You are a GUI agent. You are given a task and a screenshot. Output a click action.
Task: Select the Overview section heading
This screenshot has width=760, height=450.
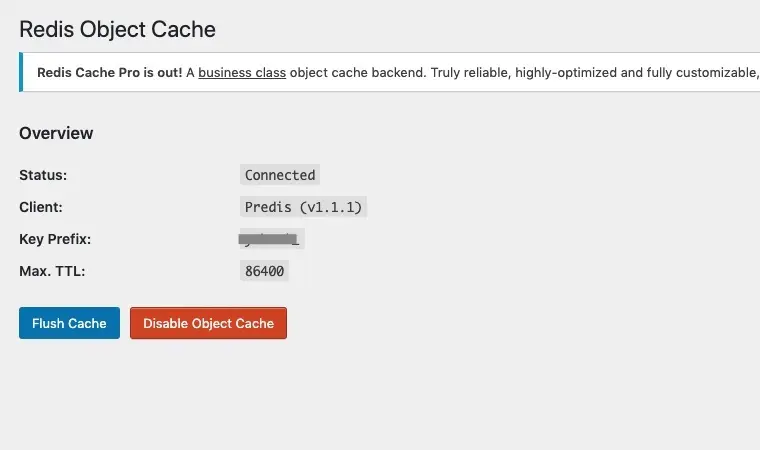point(56,133)
